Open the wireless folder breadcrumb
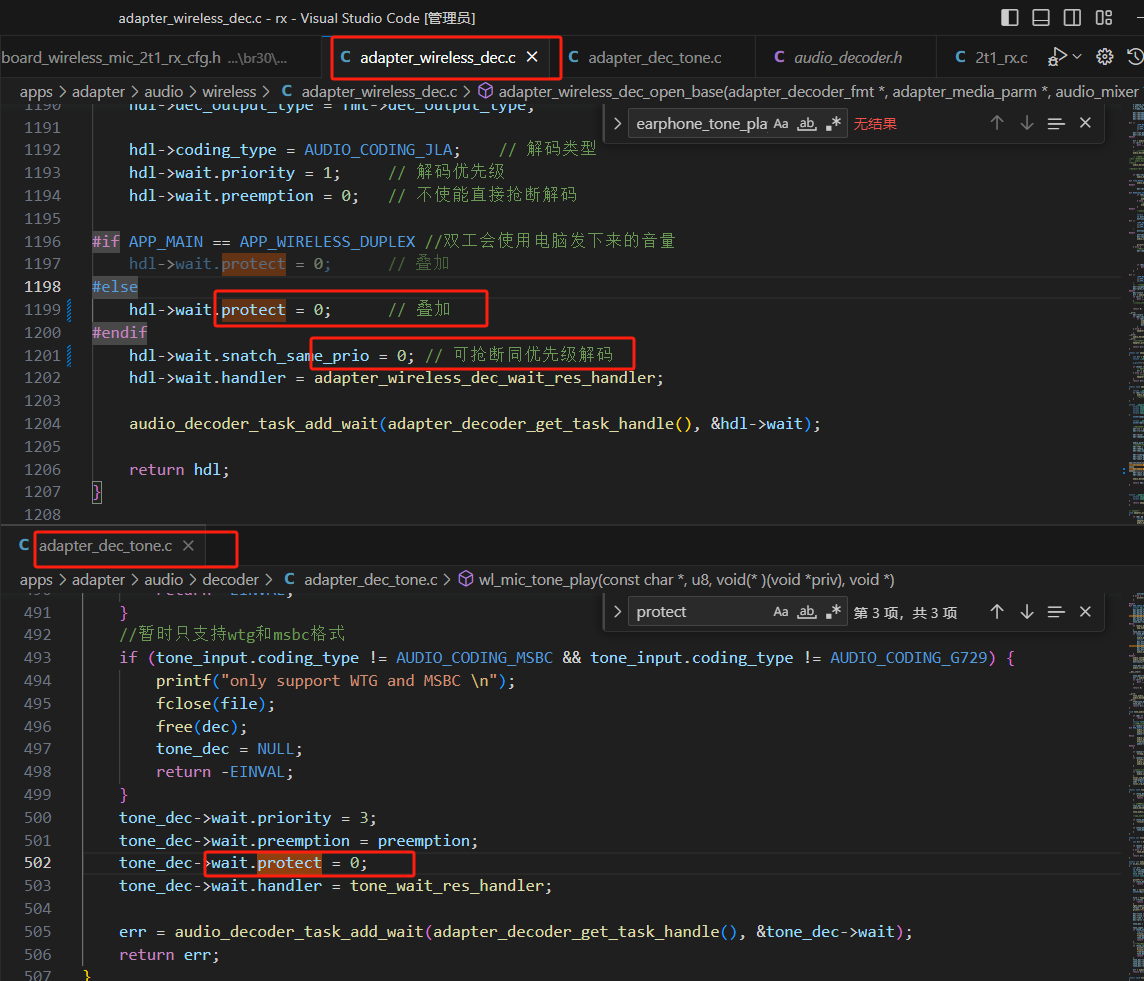This screenshot has width=1144, height=981. click(x=229, y=92)
